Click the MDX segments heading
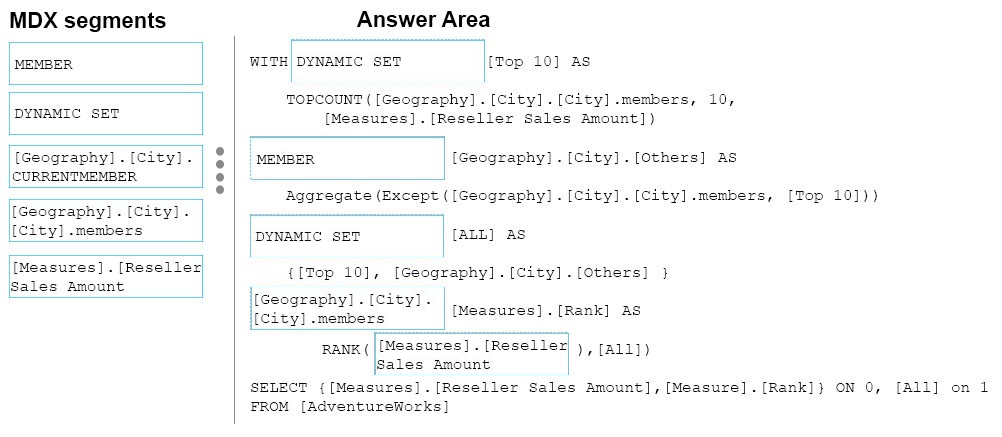The height and width of the screenshot is (437, 1002). (88, 20)
